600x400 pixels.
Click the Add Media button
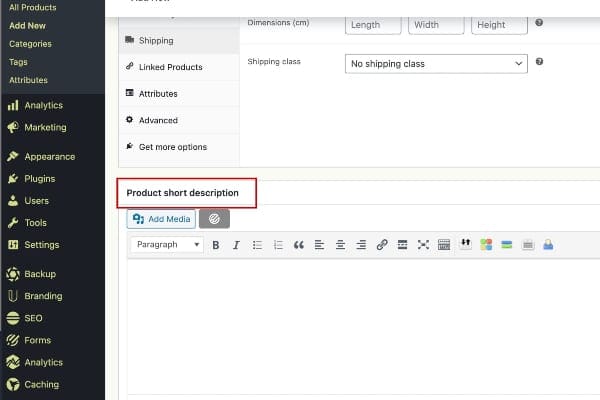(161, 219)
